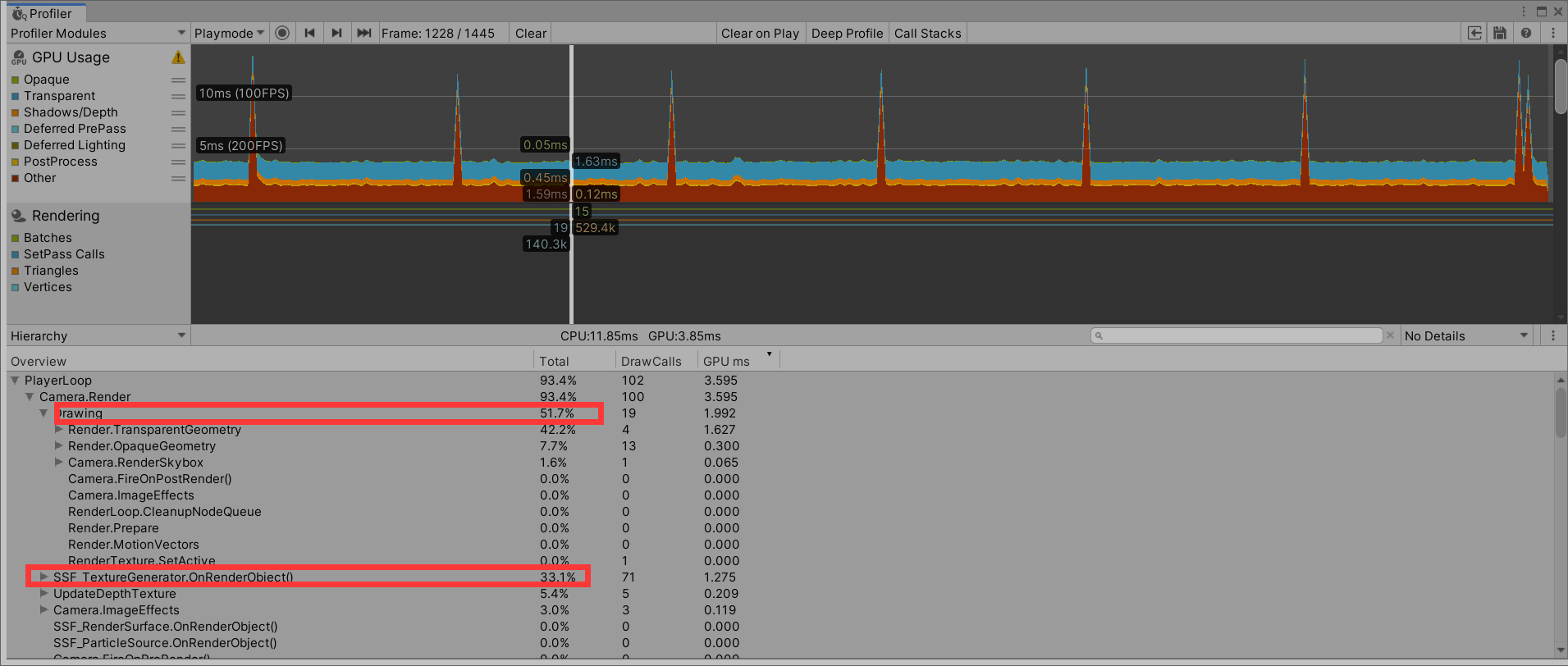Open No Details dropdown
The width and height of the screenshot is (1568, 666).
point(1466,335)
